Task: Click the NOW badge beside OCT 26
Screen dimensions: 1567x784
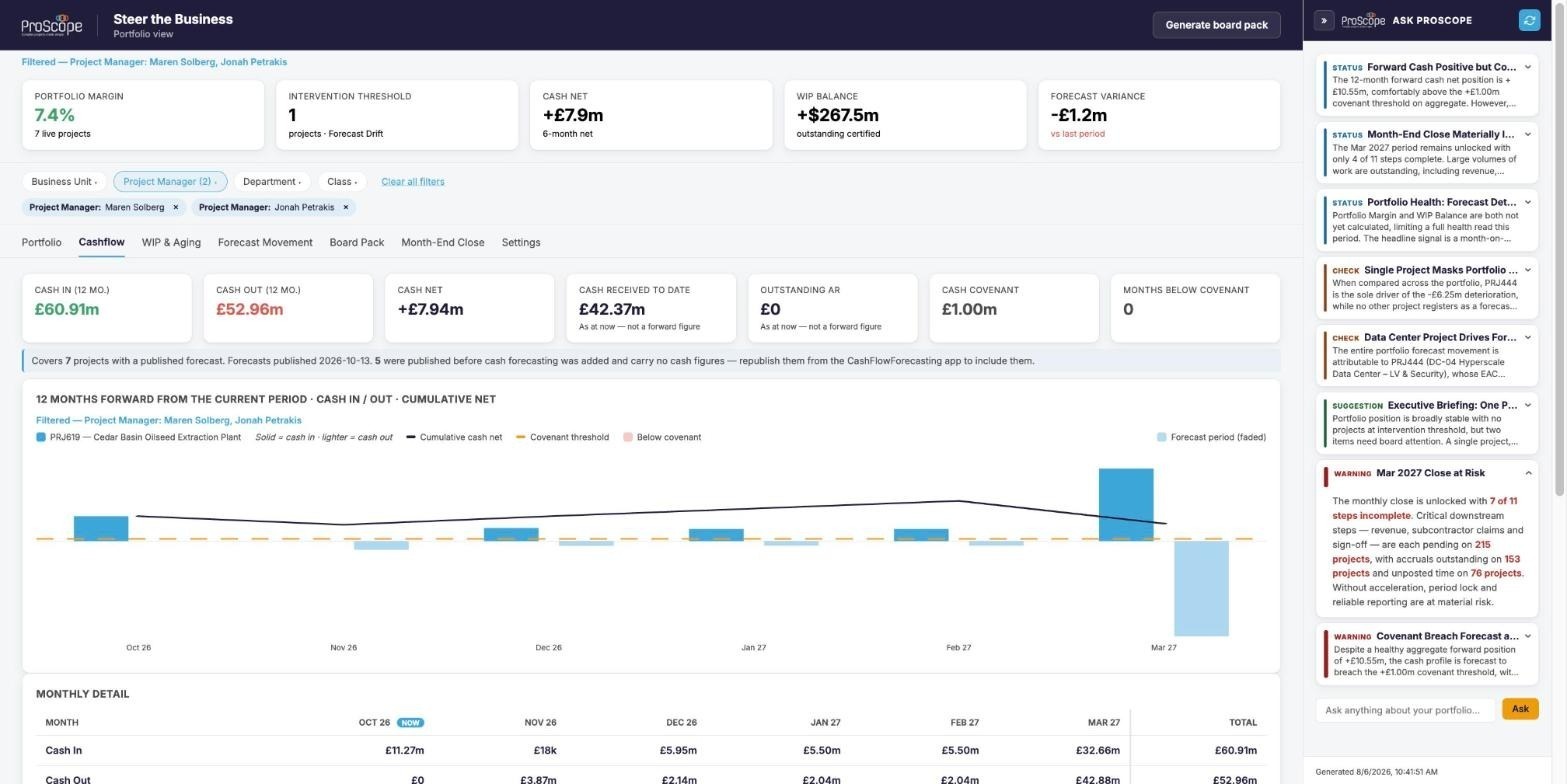Action: [x=410, y=723]
